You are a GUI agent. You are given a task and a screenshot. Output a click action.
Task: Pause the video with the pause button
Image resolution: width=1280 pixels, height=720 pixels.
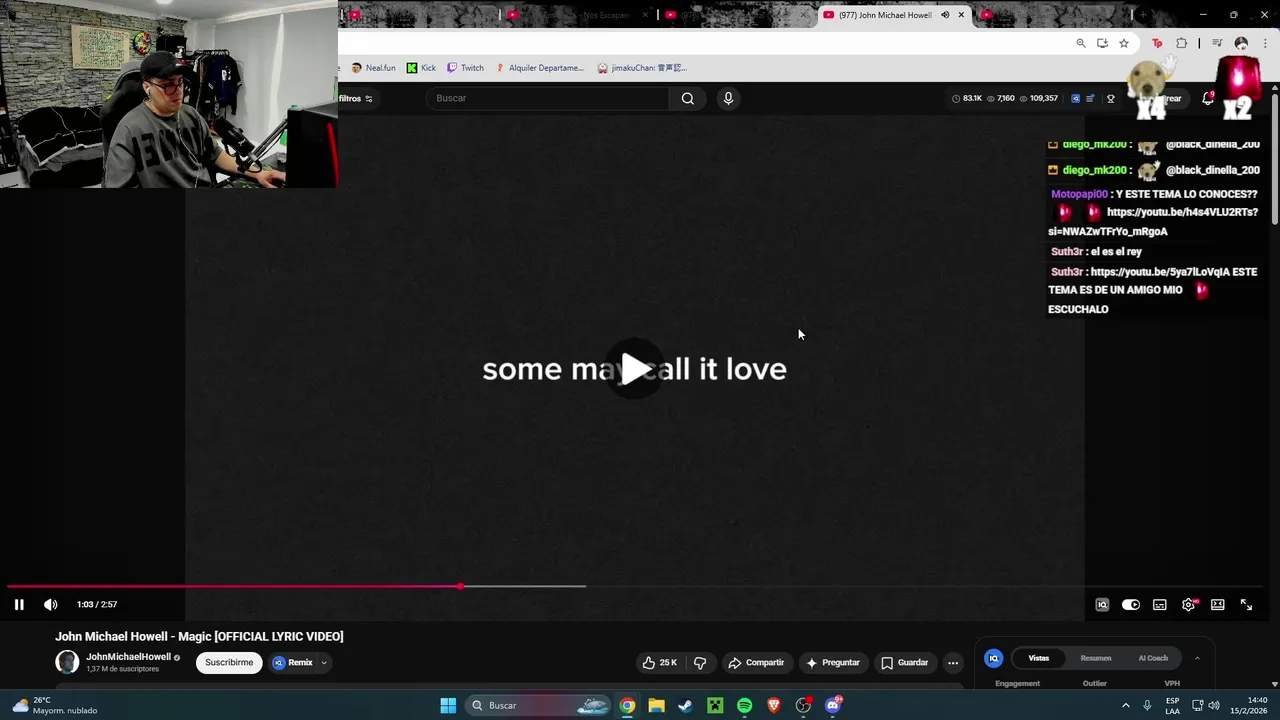point(19,604)
